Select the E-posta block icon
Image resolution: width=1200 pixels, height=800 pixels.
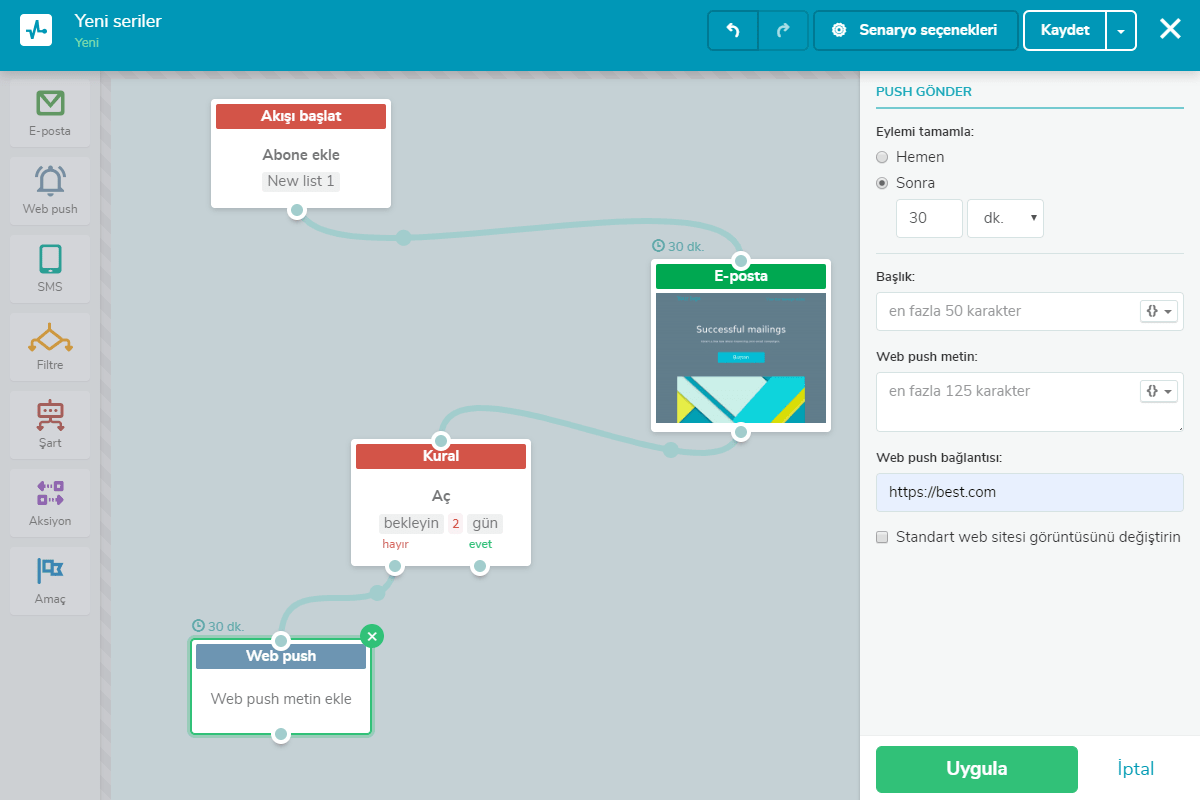tap(50, 103)
